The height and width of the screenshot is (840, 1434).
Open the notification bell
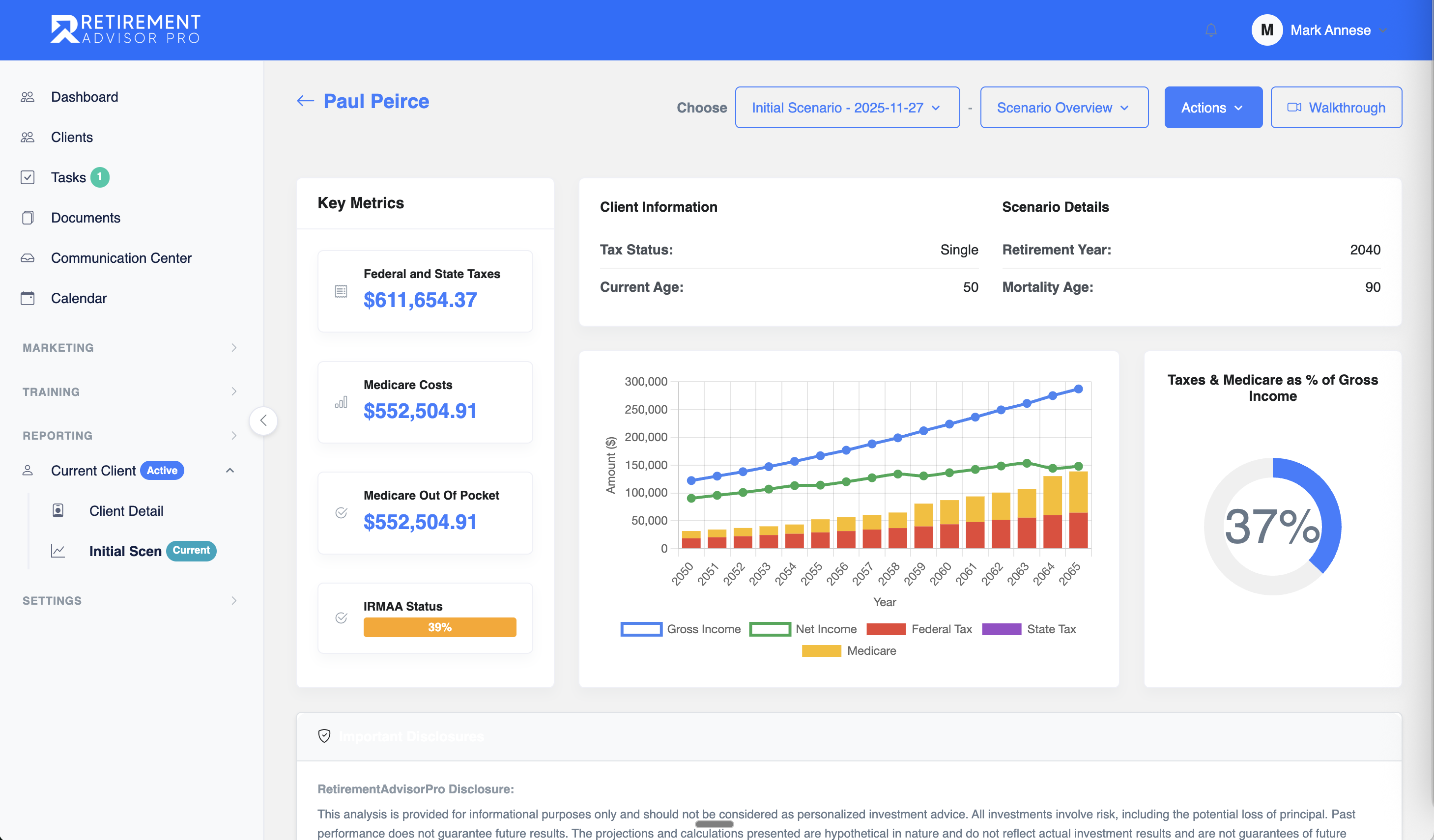pos(1210,30)
